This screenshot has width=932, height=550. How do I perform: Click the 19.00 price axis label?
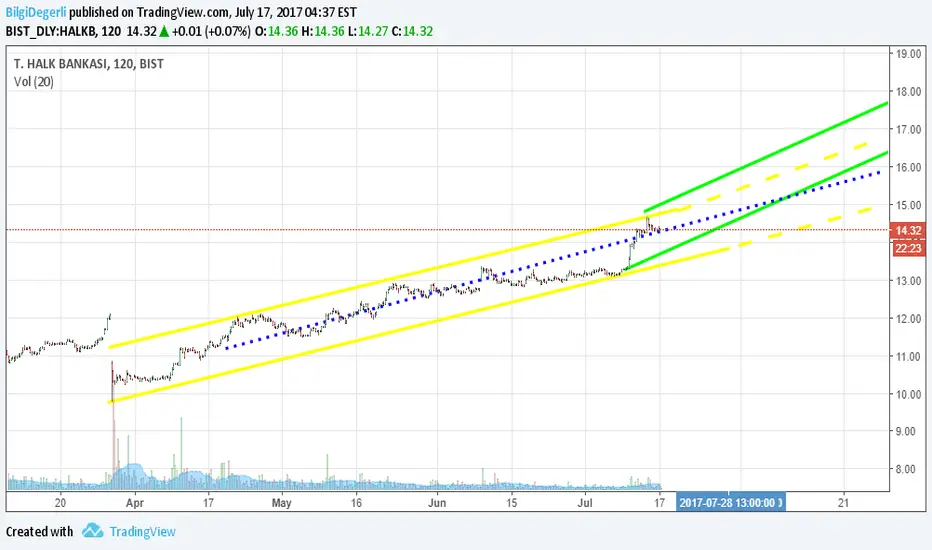click(908, 54)
